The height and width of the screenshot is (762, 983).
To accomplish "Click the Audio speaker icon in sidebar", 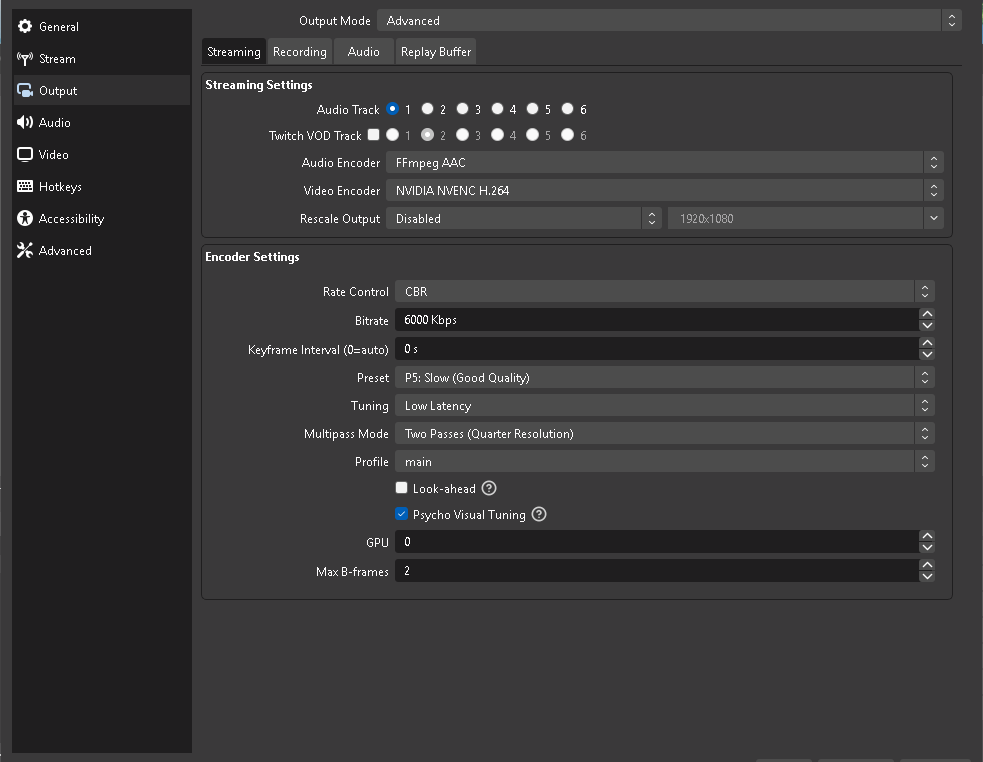I will 25,122.
